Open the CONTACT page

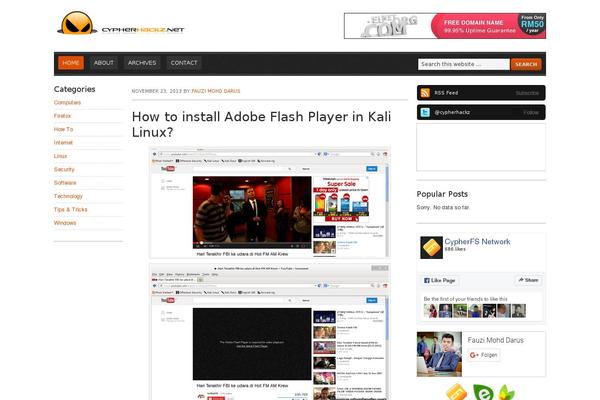(x=184, y=63)
